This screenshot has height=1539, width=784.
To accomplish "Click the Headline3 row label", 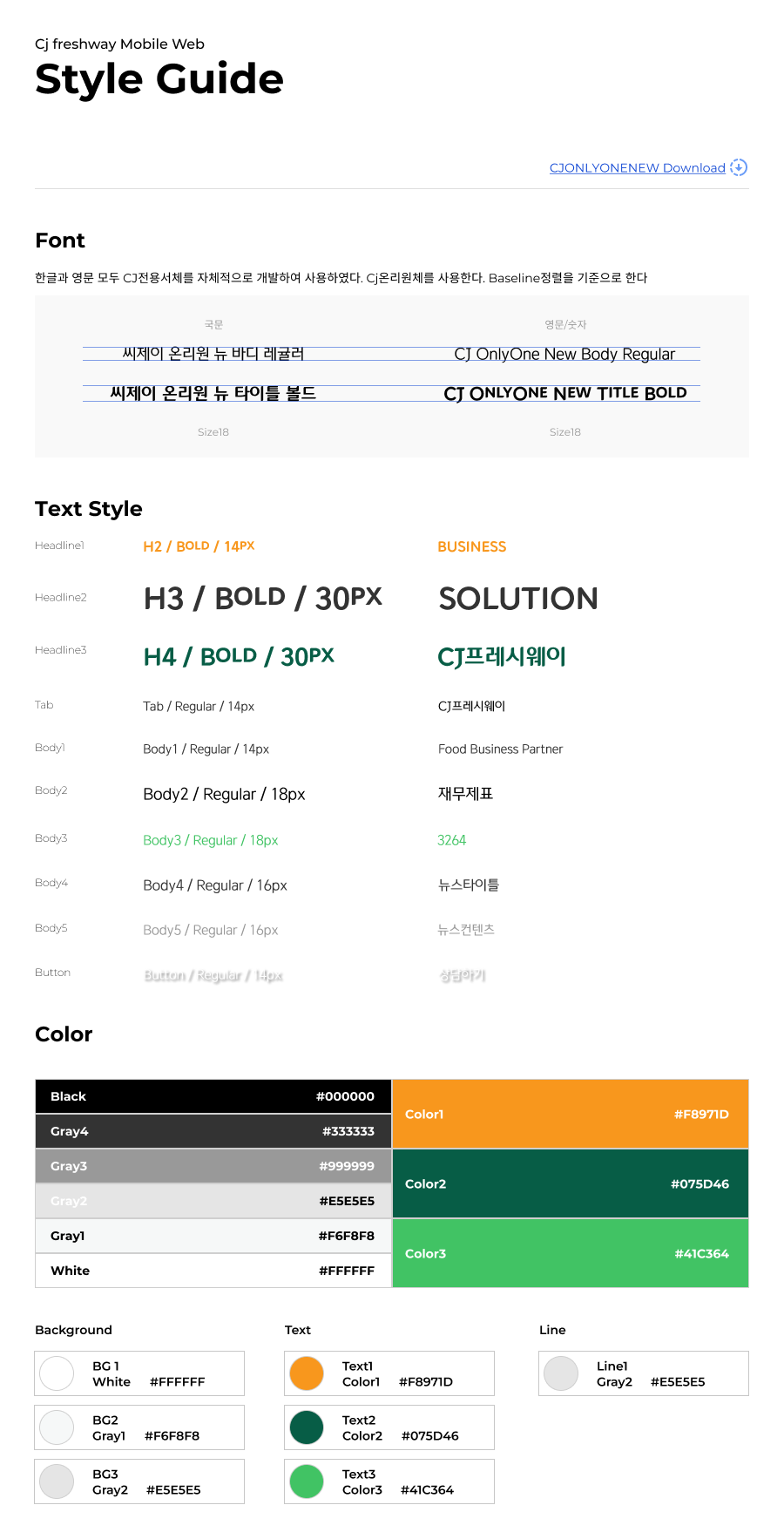I will [x=61, y=650].
